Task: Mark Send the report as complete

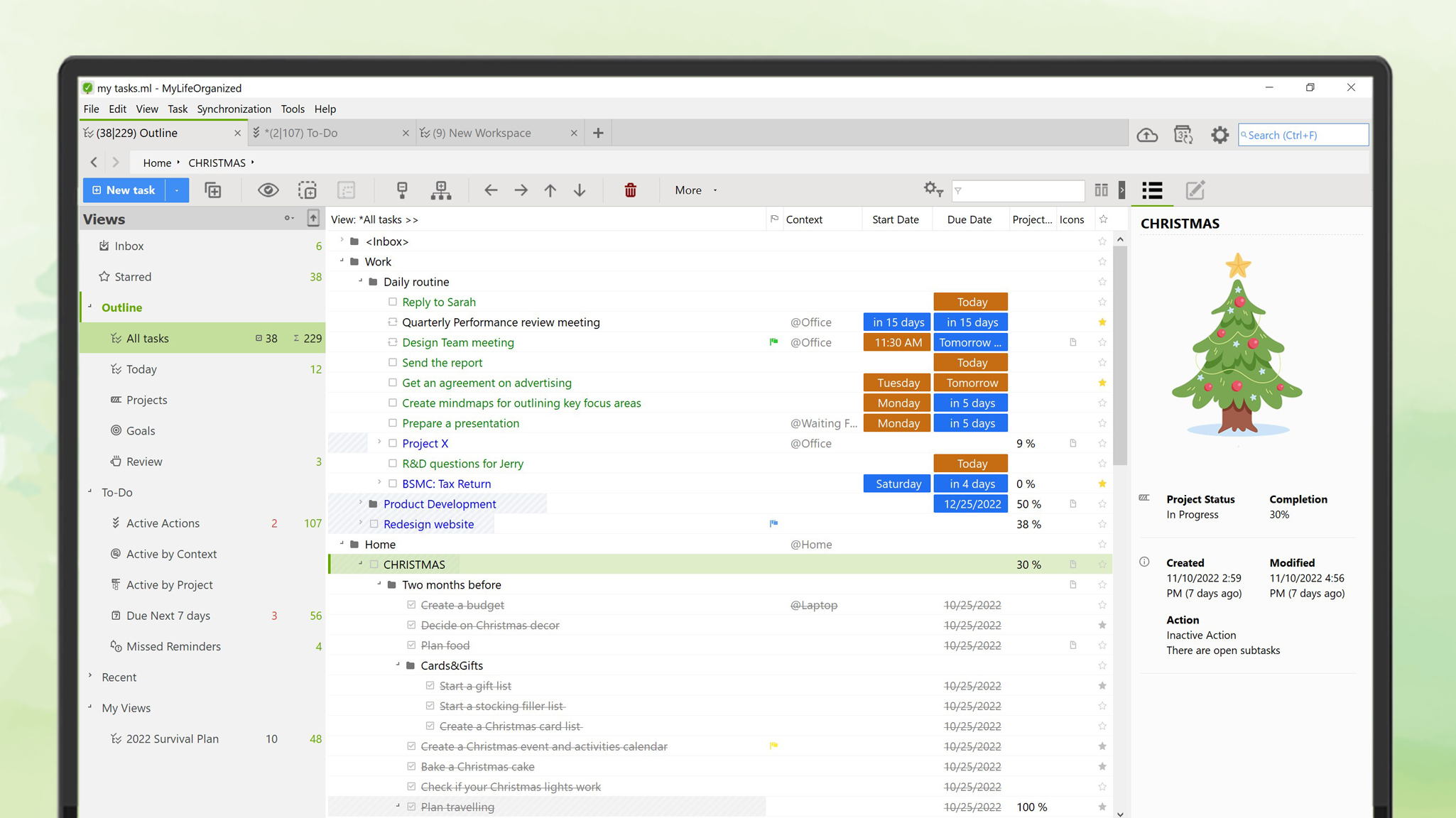Action: tap(393, 362)
